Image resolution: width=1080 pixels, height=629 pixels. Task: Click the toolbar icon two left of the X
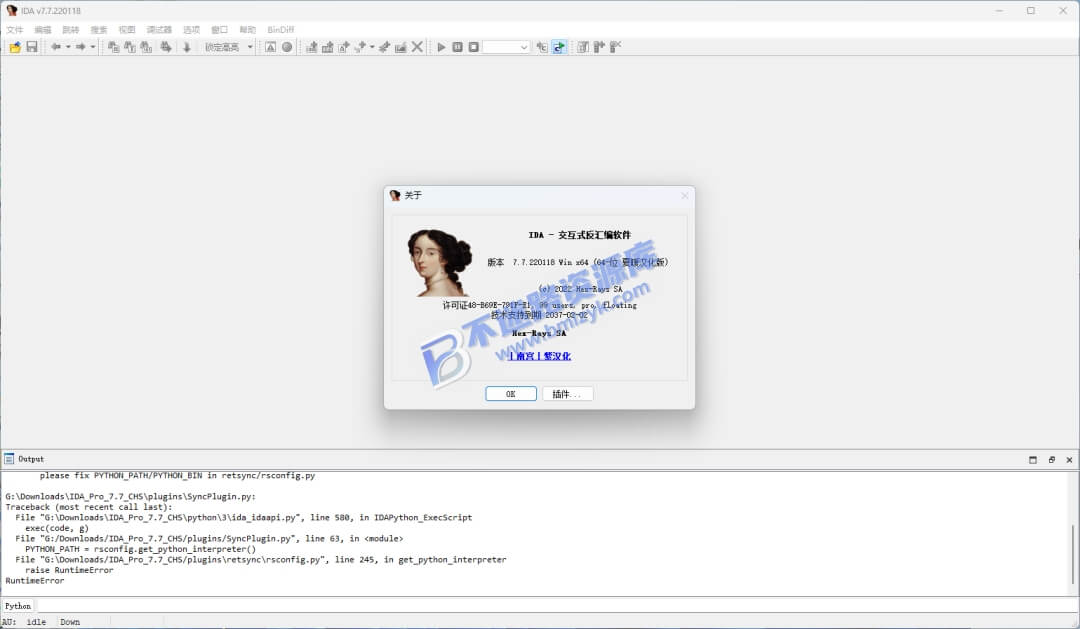(x=384, y=47)
